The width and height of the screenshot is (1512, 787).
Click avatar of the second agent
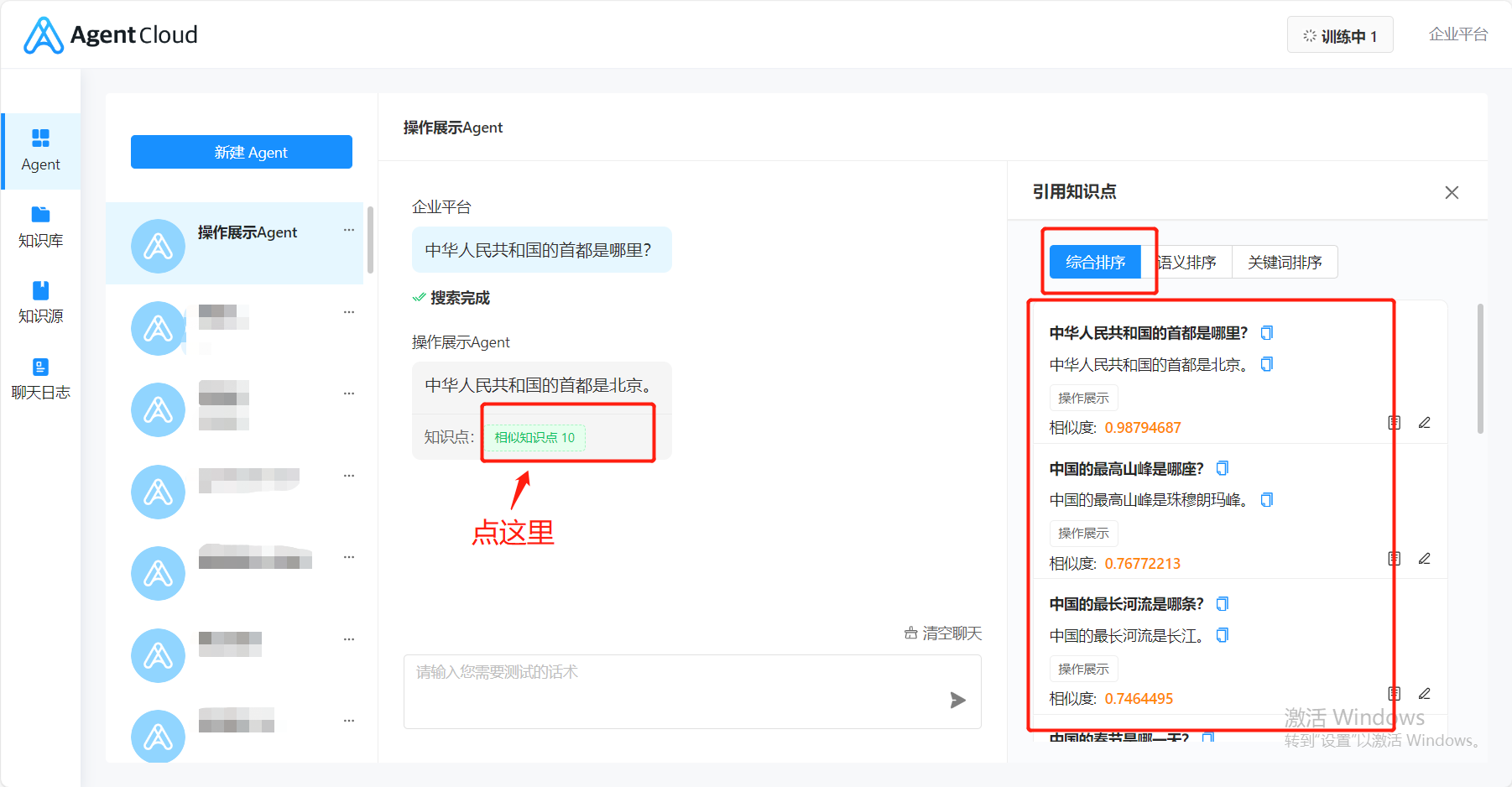[158, 328]
